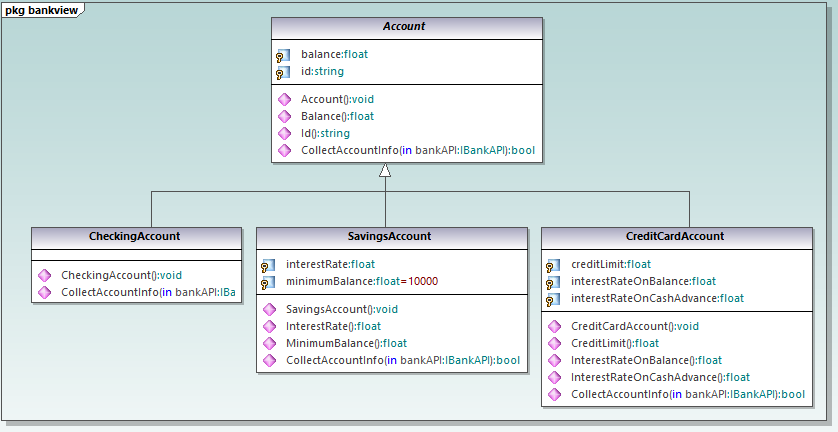Select the generalization arrowhead below Account
Screen dimensions: 838x432
point(385,171)
